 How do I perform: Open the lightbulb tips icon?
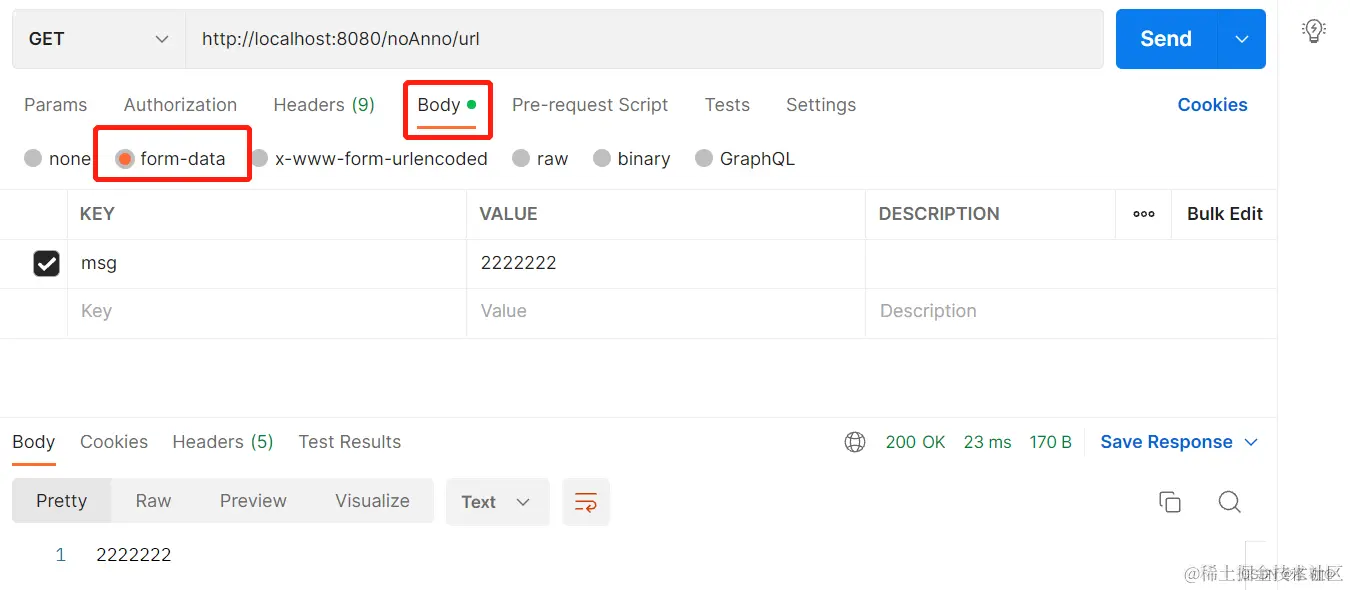[x=1313, y=31]
